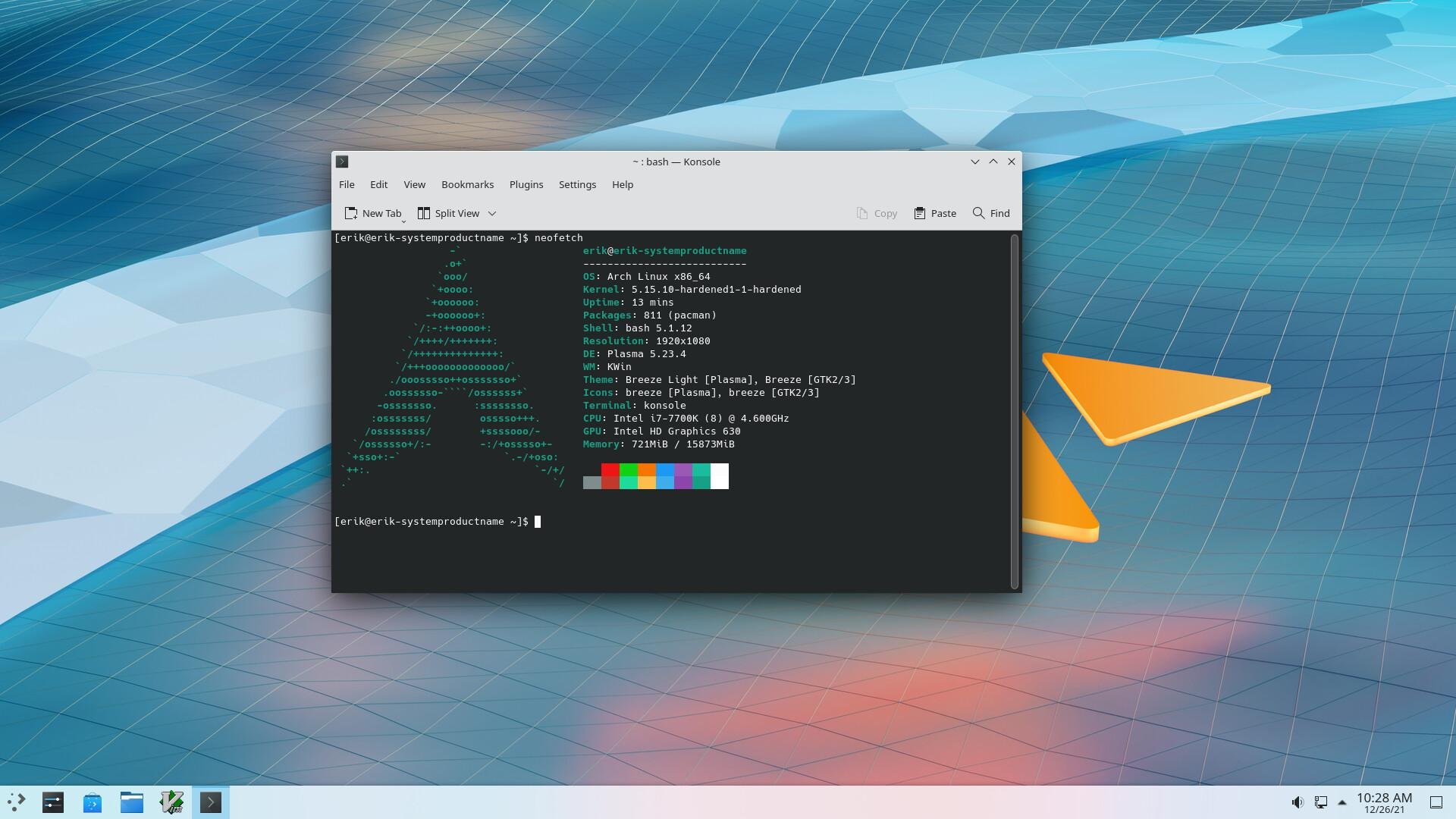Screen dimensions: 1456x819
Task: Open Dolphin file manager from taskbar
Action: click(132, 802)
